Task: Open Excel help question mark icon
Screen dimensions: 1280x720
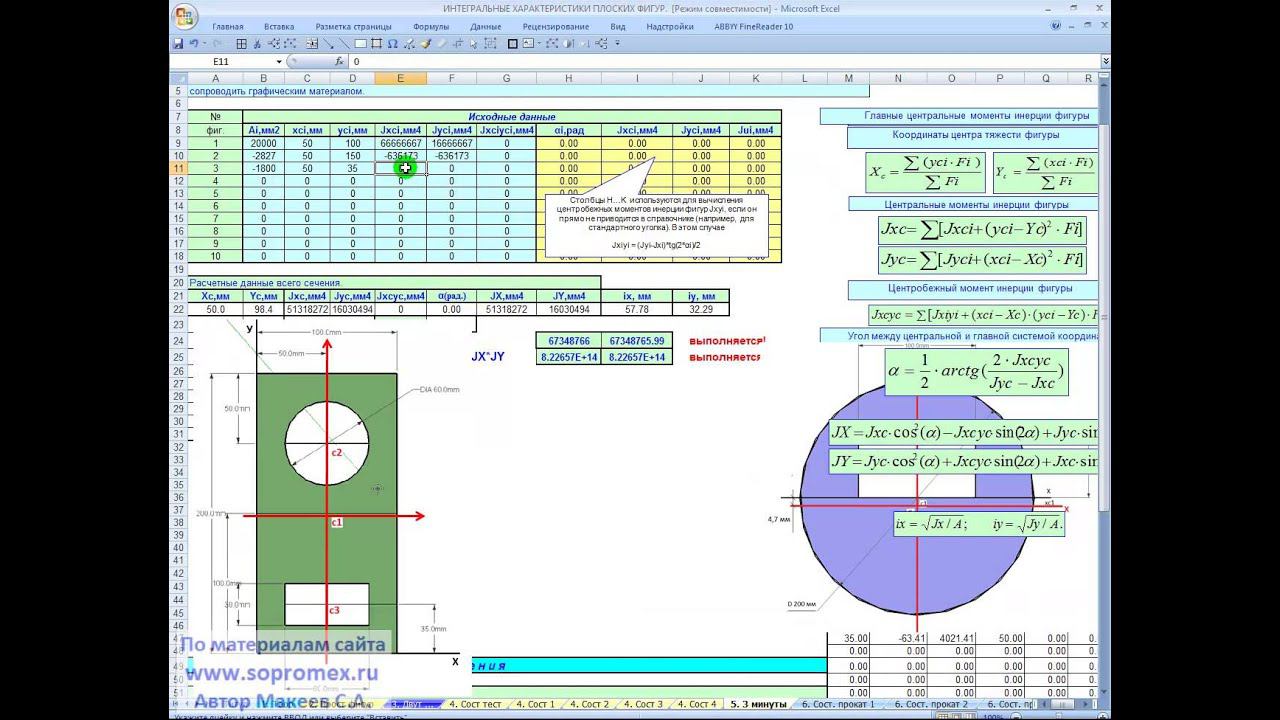Action: coord(1054,27)
